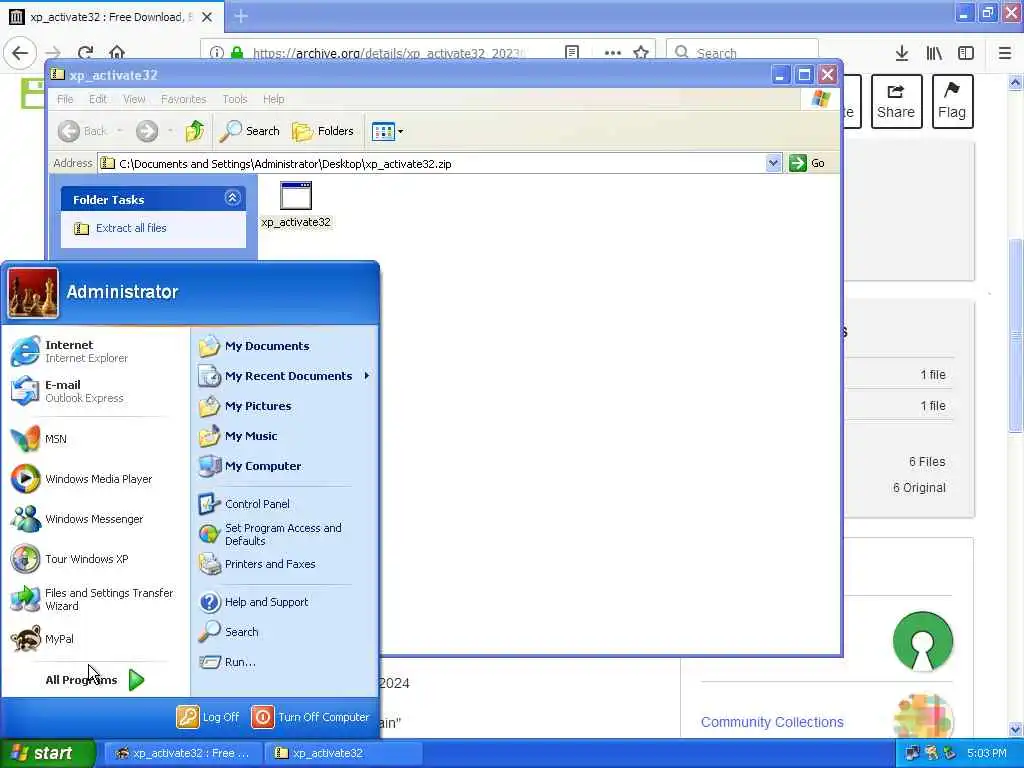Click archive.org Share button
Screen dimensions: 1024x768
(896, 101)
